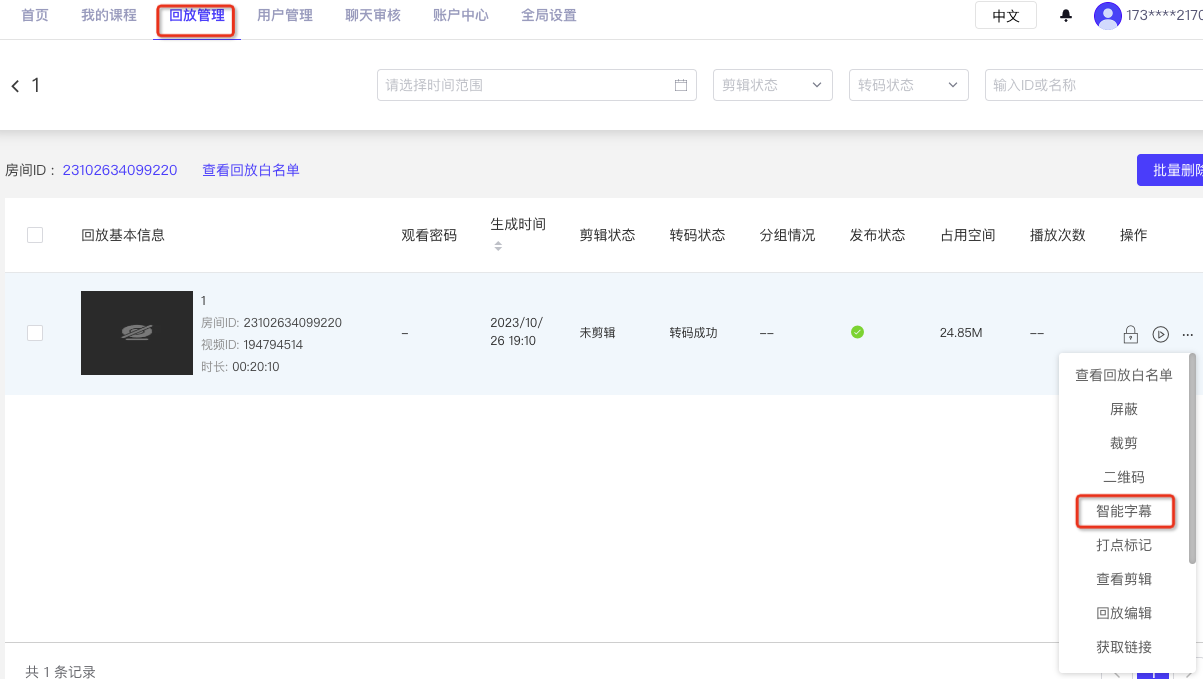Open calendar icon in time range field
Viewport: 1203px width, 679px height.
[681, 85]
